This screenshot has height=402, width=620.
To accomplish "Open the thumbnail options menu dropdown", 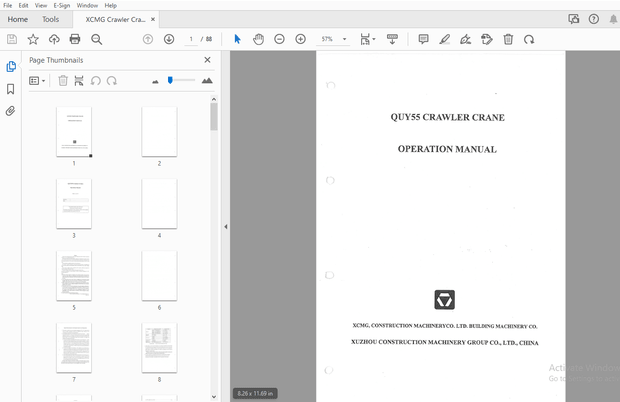I will coord(37,81).
